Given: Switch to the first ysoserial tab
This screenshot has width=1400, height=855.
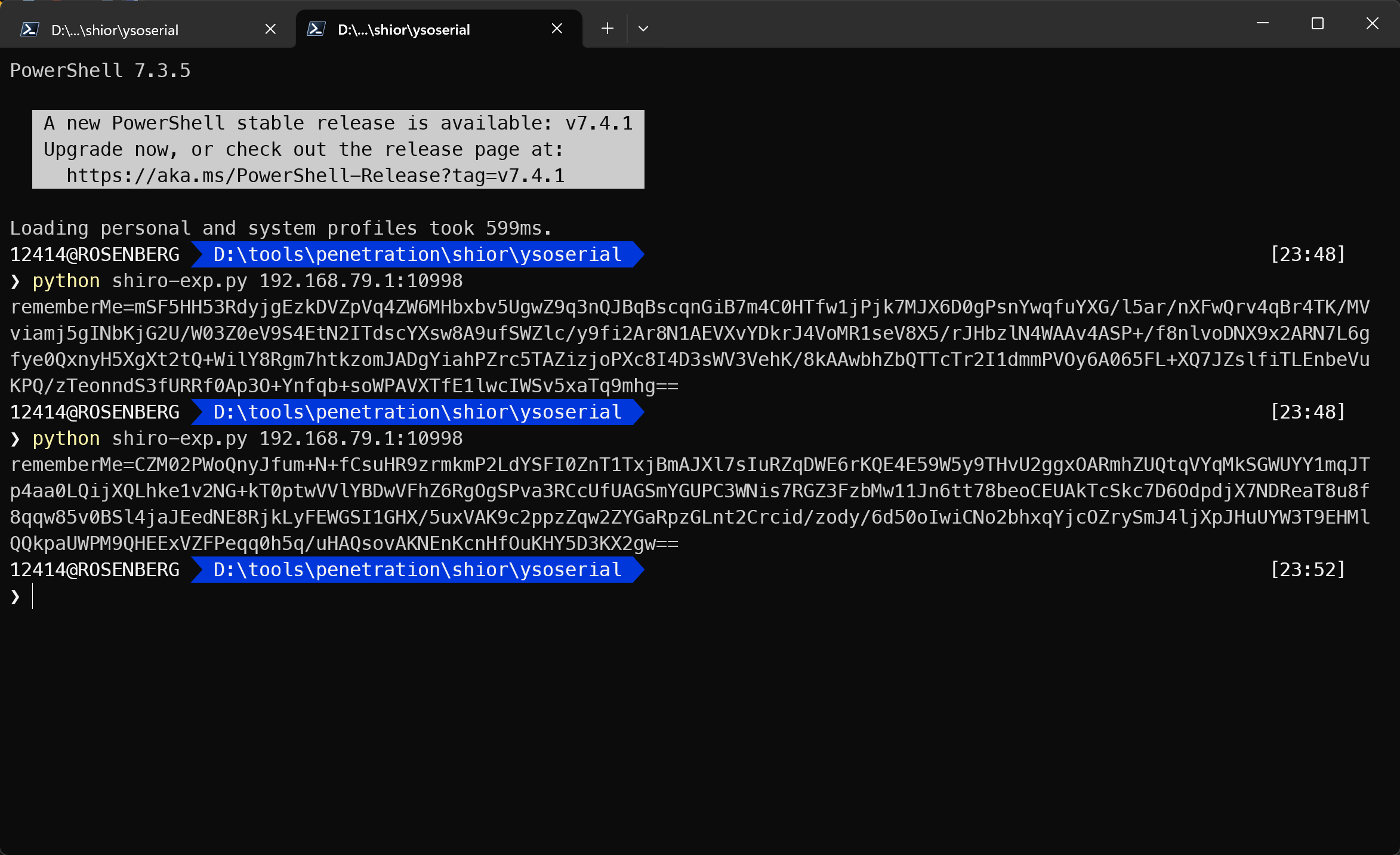Looking at the screenshot, I should pyautogui.click(x=115, y=30).
